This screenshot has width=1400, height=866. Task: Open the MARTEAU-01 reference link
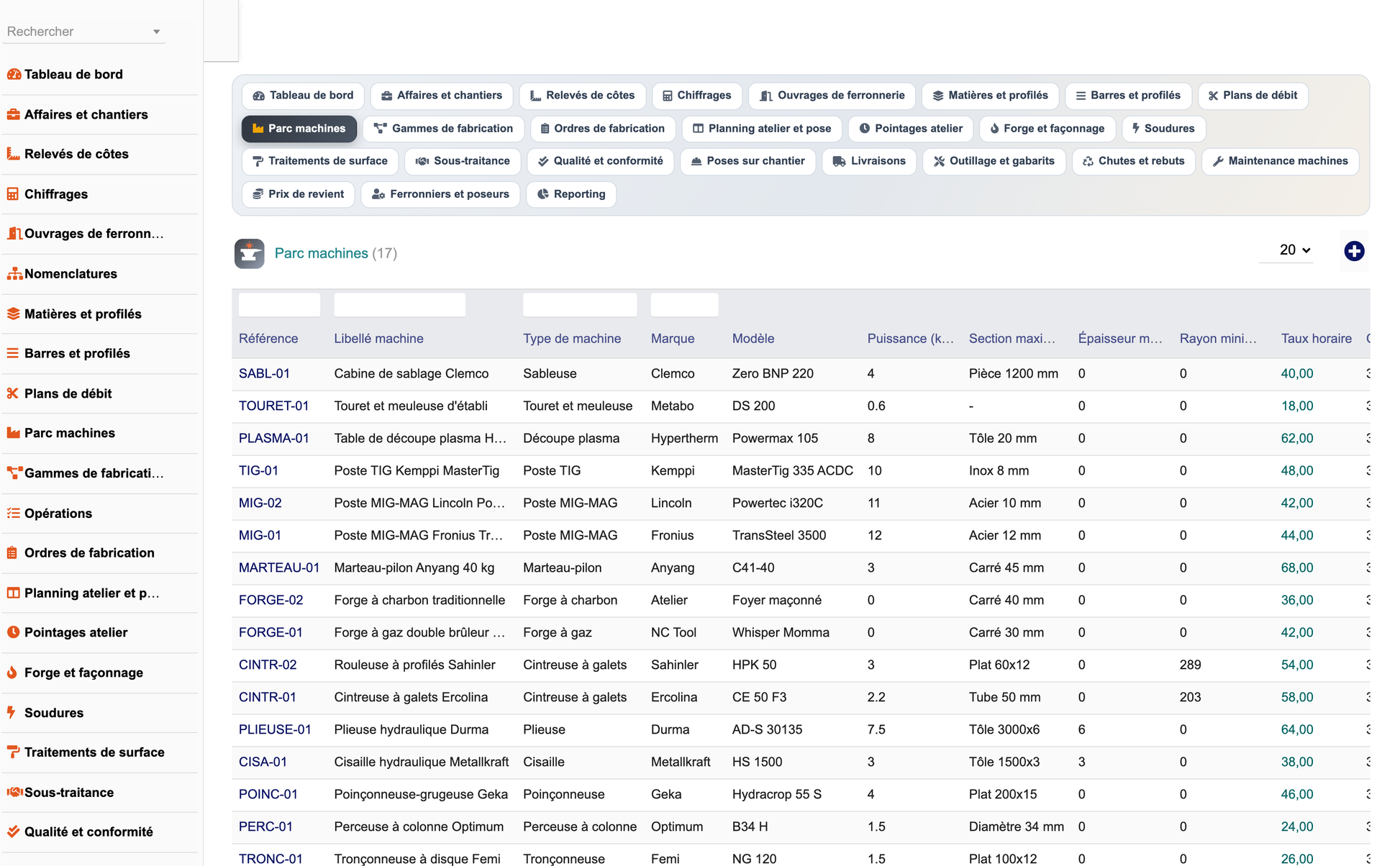[x=279, y=568]
